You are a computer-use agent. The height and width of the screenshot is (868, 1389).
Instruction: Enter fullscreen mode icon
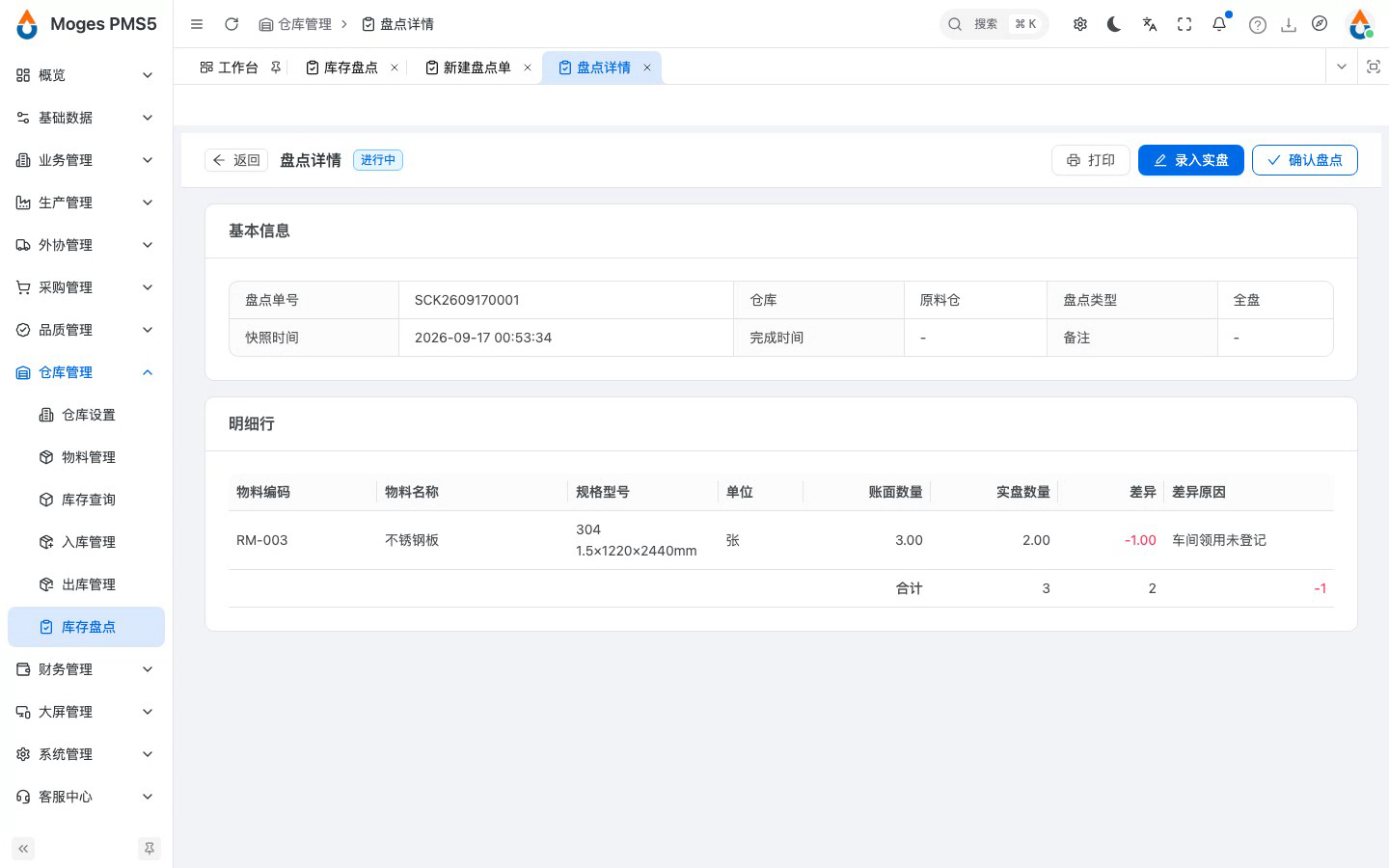[1185, 24]
